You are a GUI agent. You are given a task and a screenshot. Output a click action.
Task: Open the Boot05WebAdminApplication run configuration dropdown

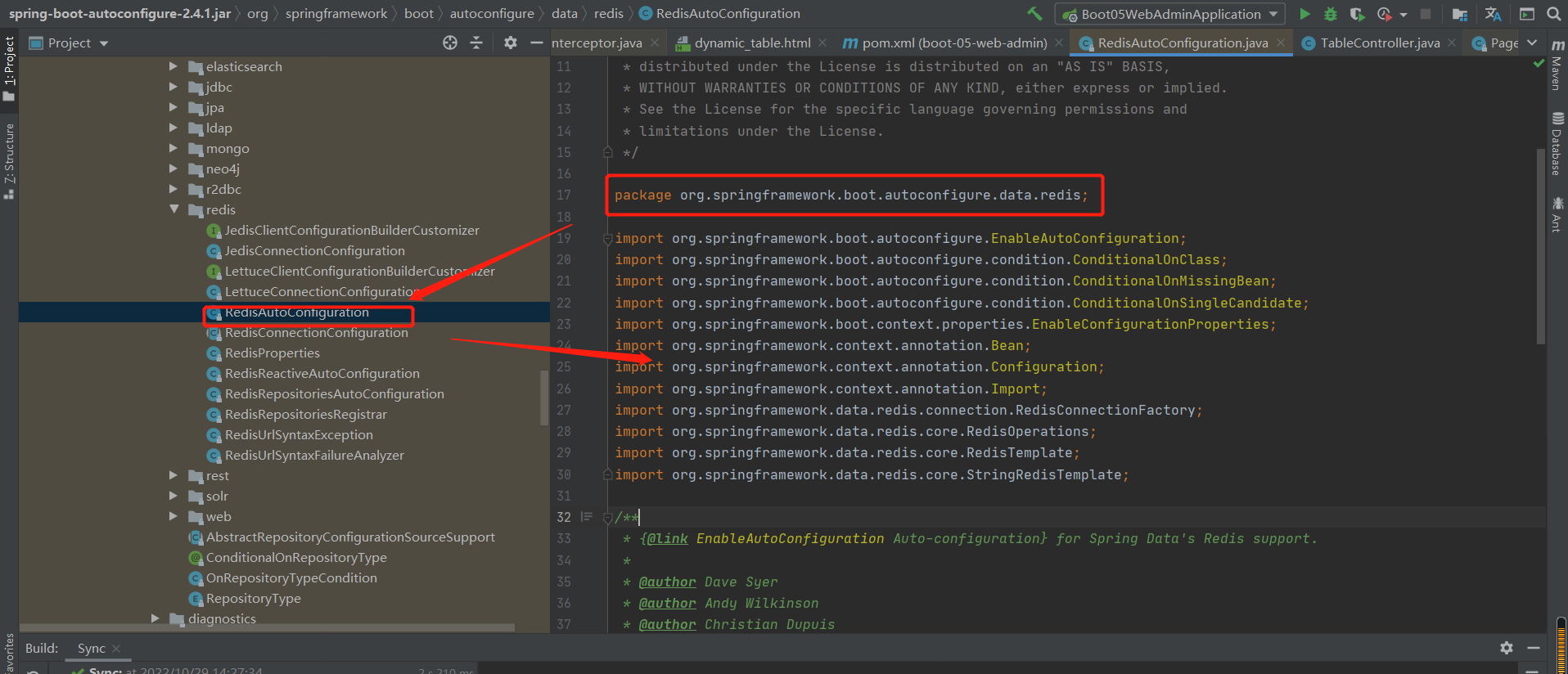(x=1170, y=14)
